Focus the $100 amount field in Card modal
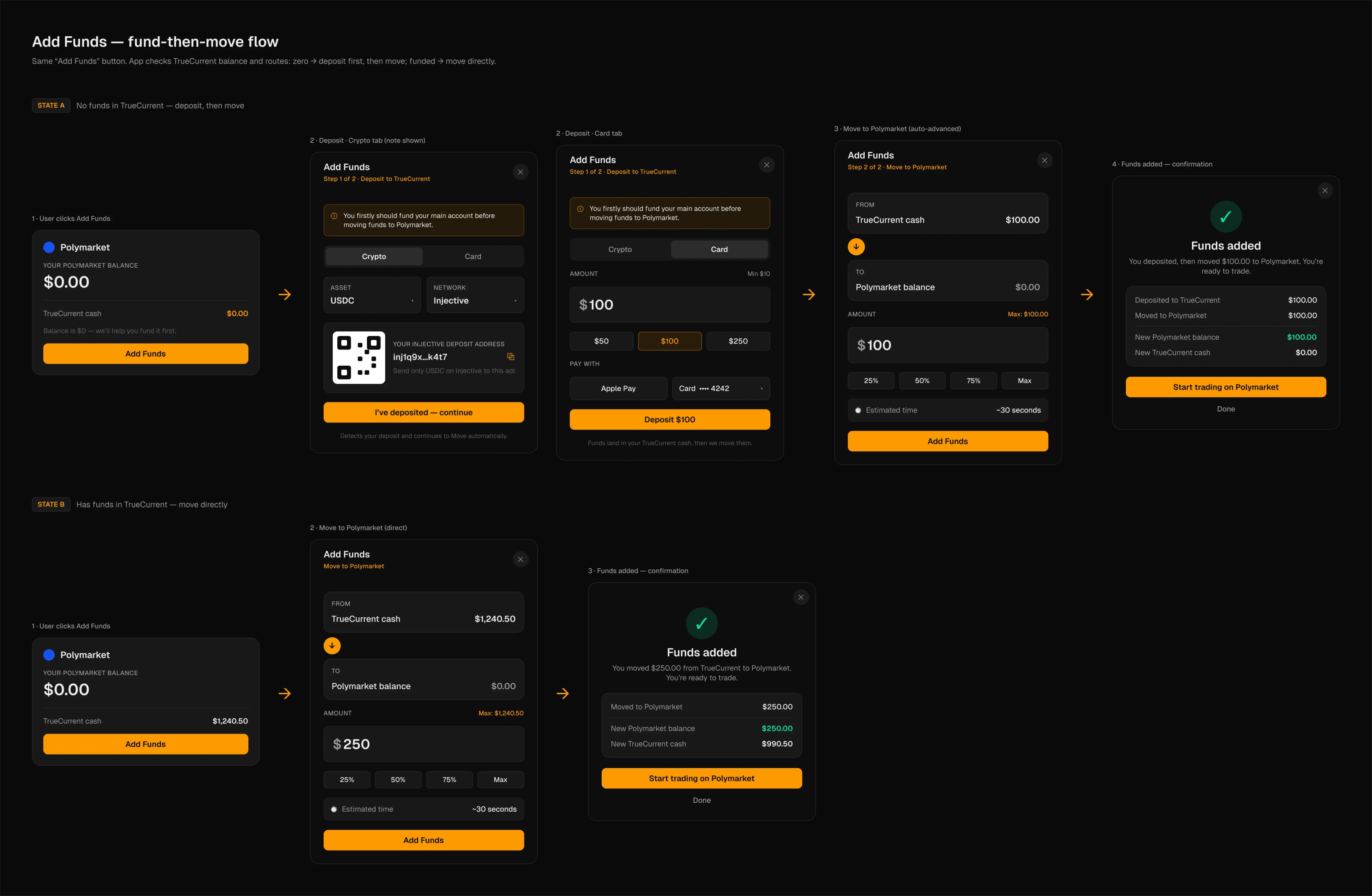The image size is (1372, 896). click(x=670, y=305)
